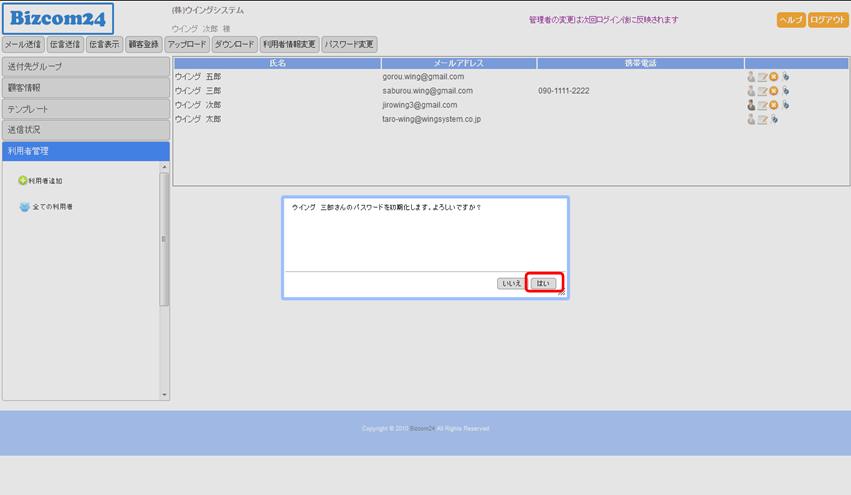Click the green 利用者追加 plus icon
Viewport: 851px width, 495px height.
click(x=23, y=181)
